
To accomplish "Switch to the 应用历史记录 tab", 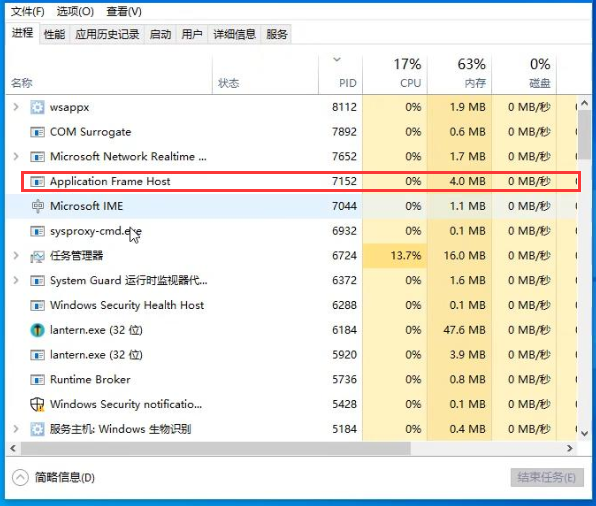I will (x=107, y=35).
